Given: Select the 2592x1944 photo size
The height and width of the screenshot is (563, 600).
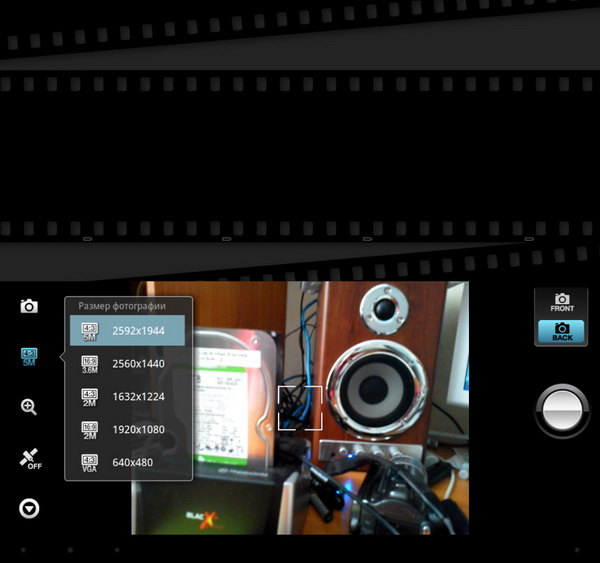Looking at the screenshot, I should 127,330.
